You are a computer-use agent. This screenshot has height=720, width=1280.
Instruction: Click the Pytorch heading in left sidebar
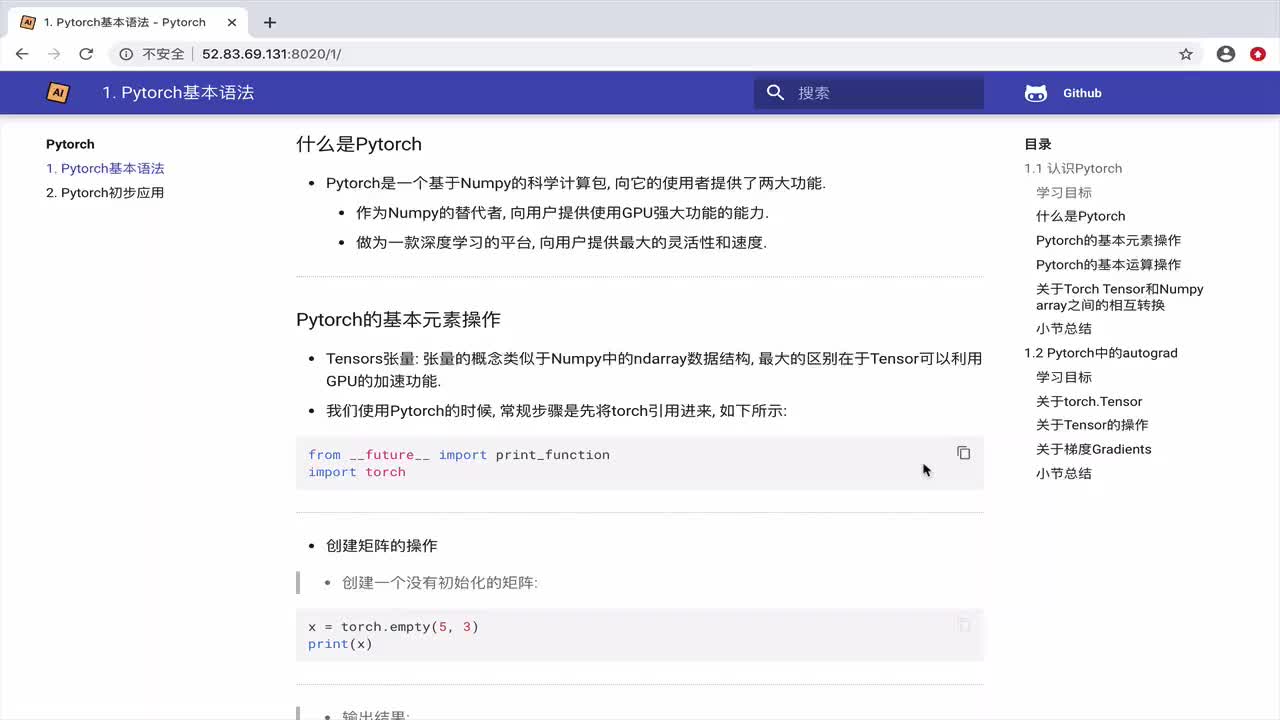[70, 144]
